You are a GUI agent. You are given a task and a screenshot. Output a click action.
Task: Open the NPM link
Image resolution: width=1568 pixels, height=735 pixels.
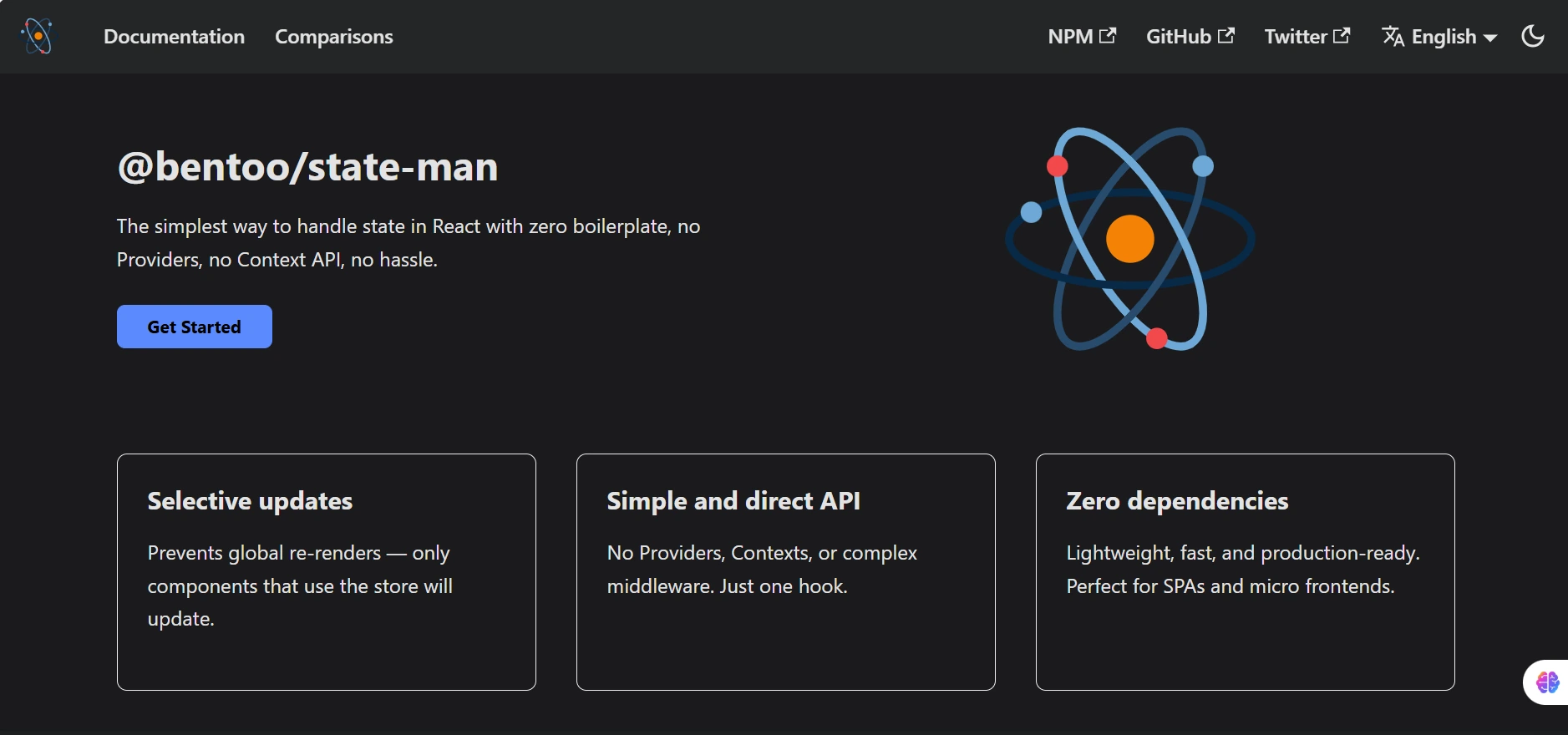click(x=1071, y=37)
